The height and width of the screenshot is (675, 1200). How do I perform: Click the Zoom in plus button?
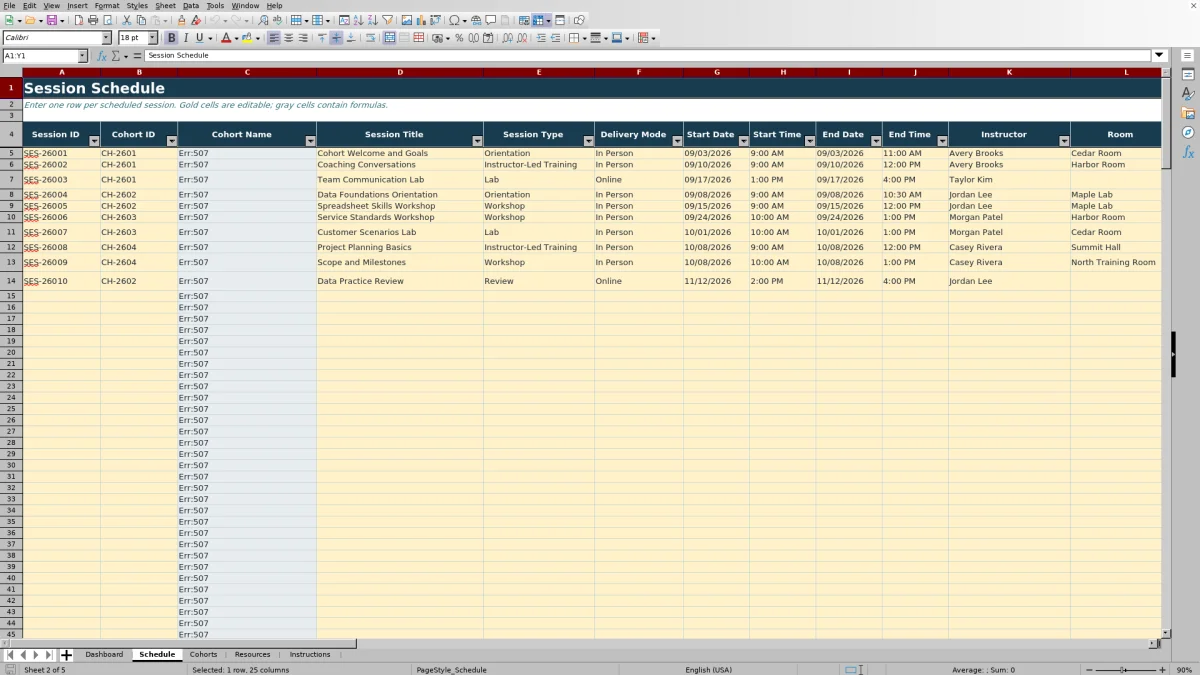[x=1162, y=670]
